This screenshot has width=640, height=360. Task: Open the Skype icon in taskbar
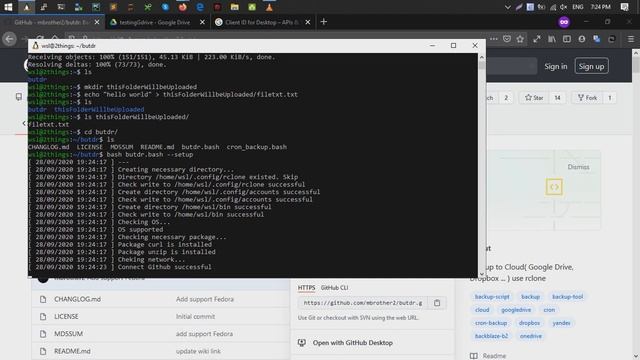(165, 7)
